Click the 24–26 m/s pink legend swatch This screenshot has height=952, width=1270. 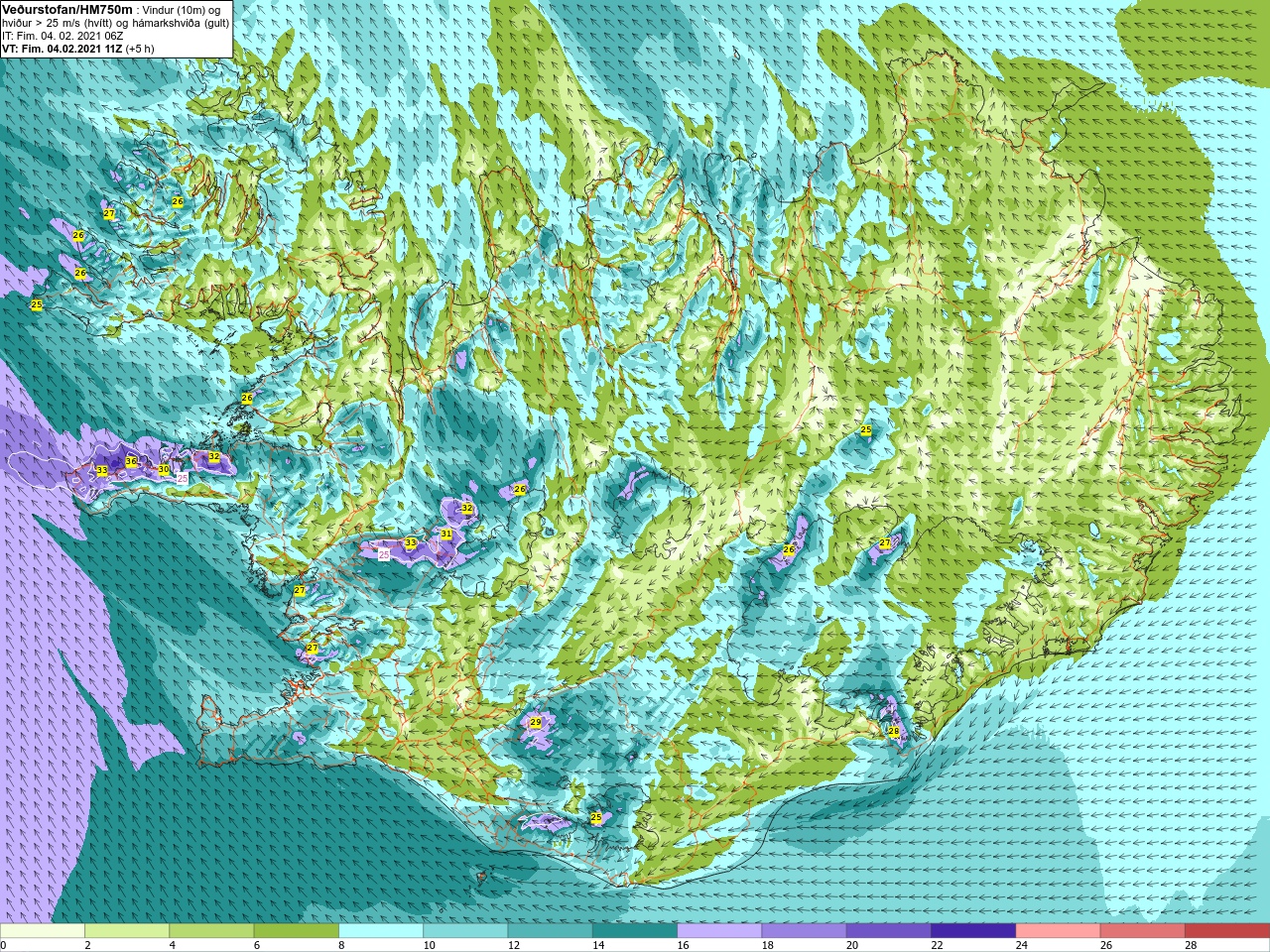pos(1058,931)
